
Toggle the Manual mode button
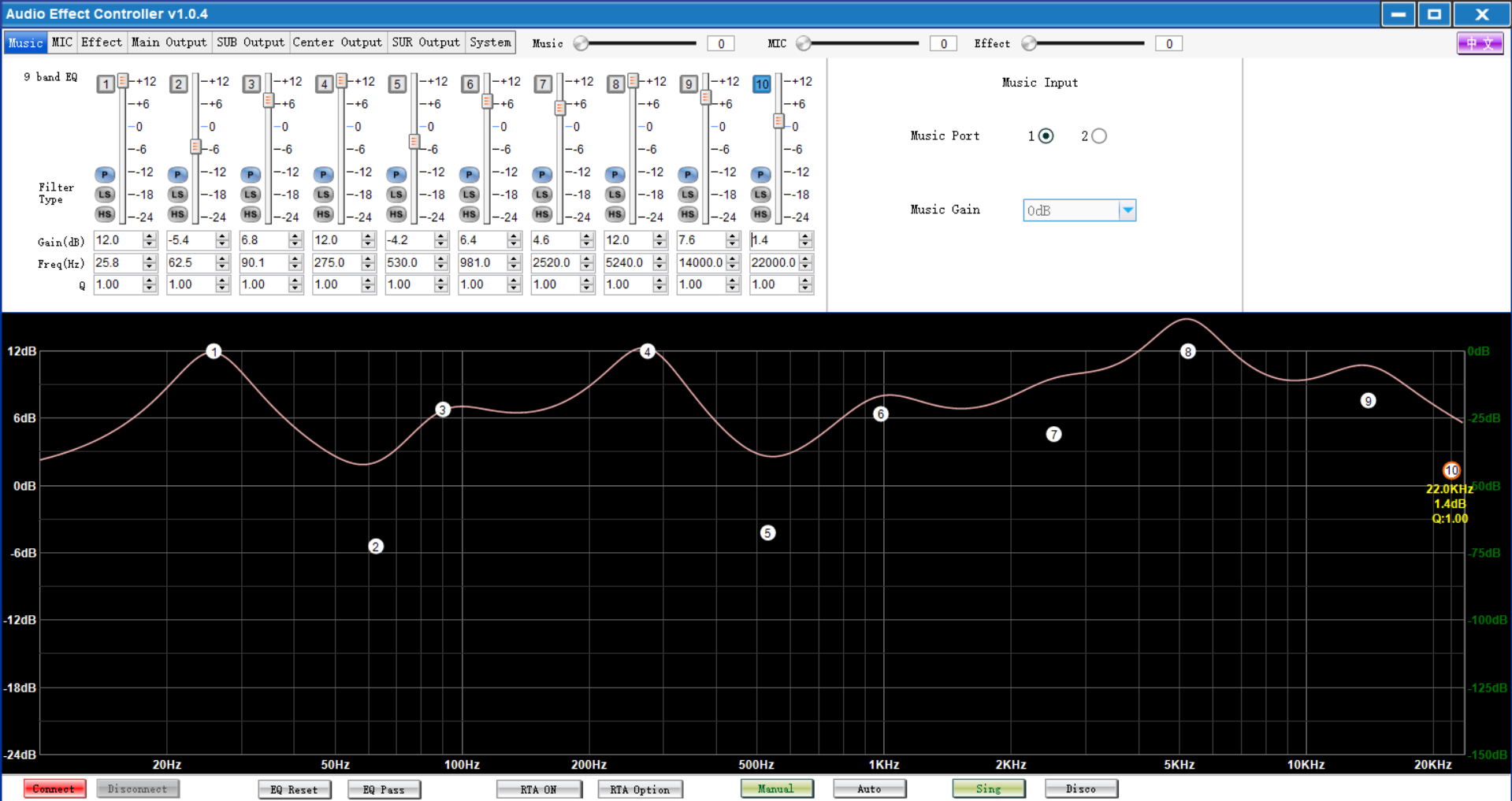coord(777,788)
